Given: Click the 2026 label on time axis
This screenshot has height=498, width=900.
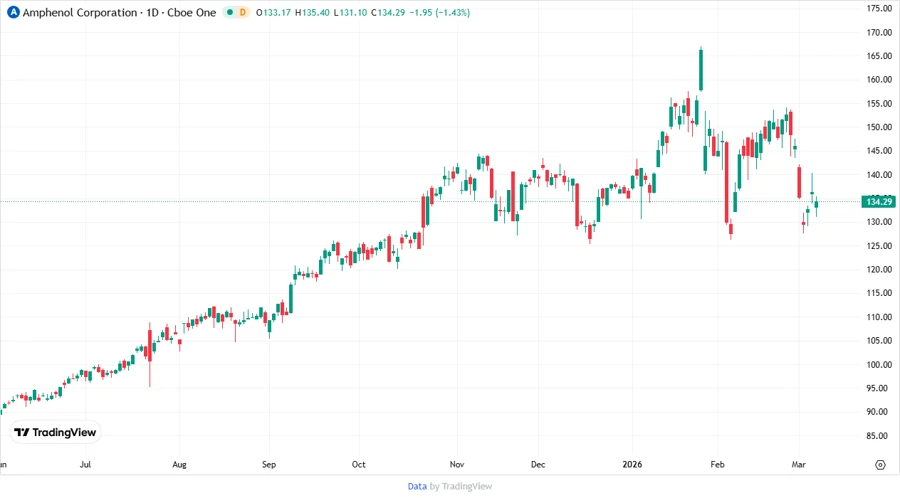Looking at the screenshot, I should [x=632, y=464].
